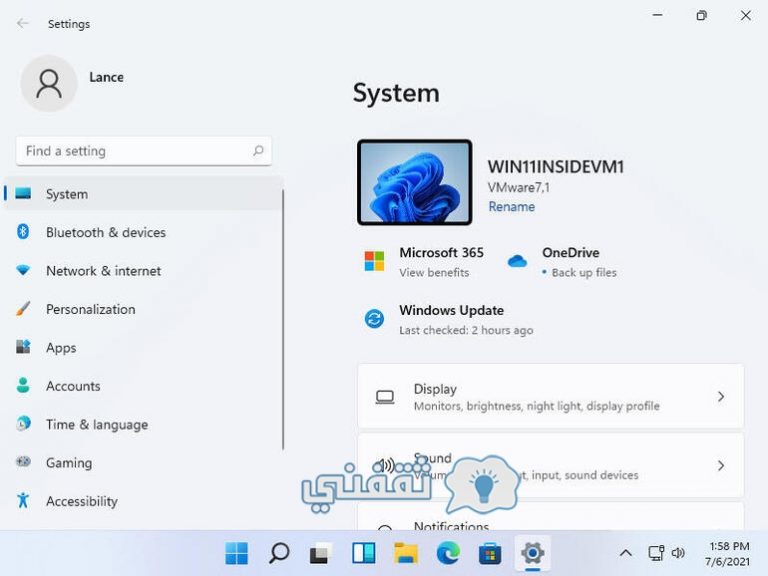Screen dimensions: 768x576
Task: Click the back arrow in Settings header
Action: pos(23,23)
